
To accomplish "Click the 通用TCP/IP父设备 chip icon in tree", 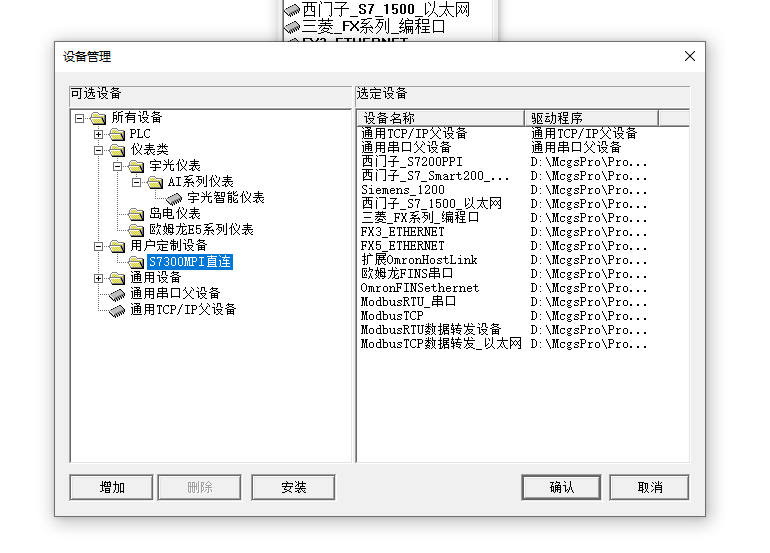I will click(x=117, y=310).
